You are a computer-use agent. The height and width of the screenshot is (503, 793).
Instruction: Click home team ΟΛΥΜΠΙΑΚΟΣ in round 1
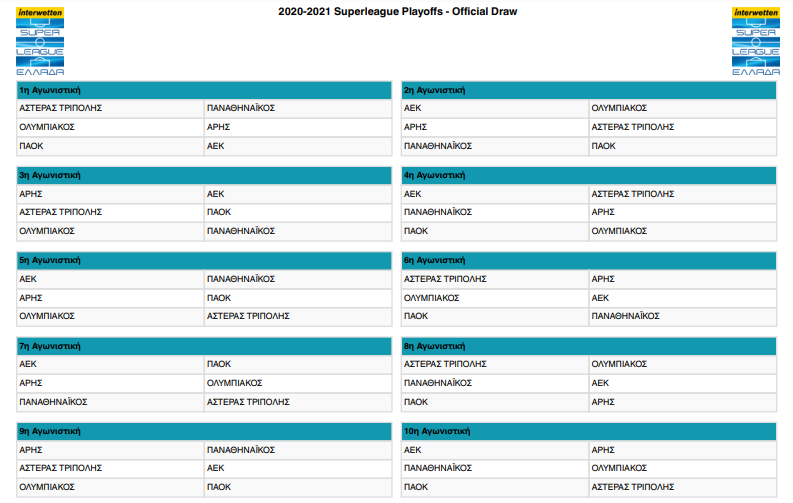(x=47, y=127)
